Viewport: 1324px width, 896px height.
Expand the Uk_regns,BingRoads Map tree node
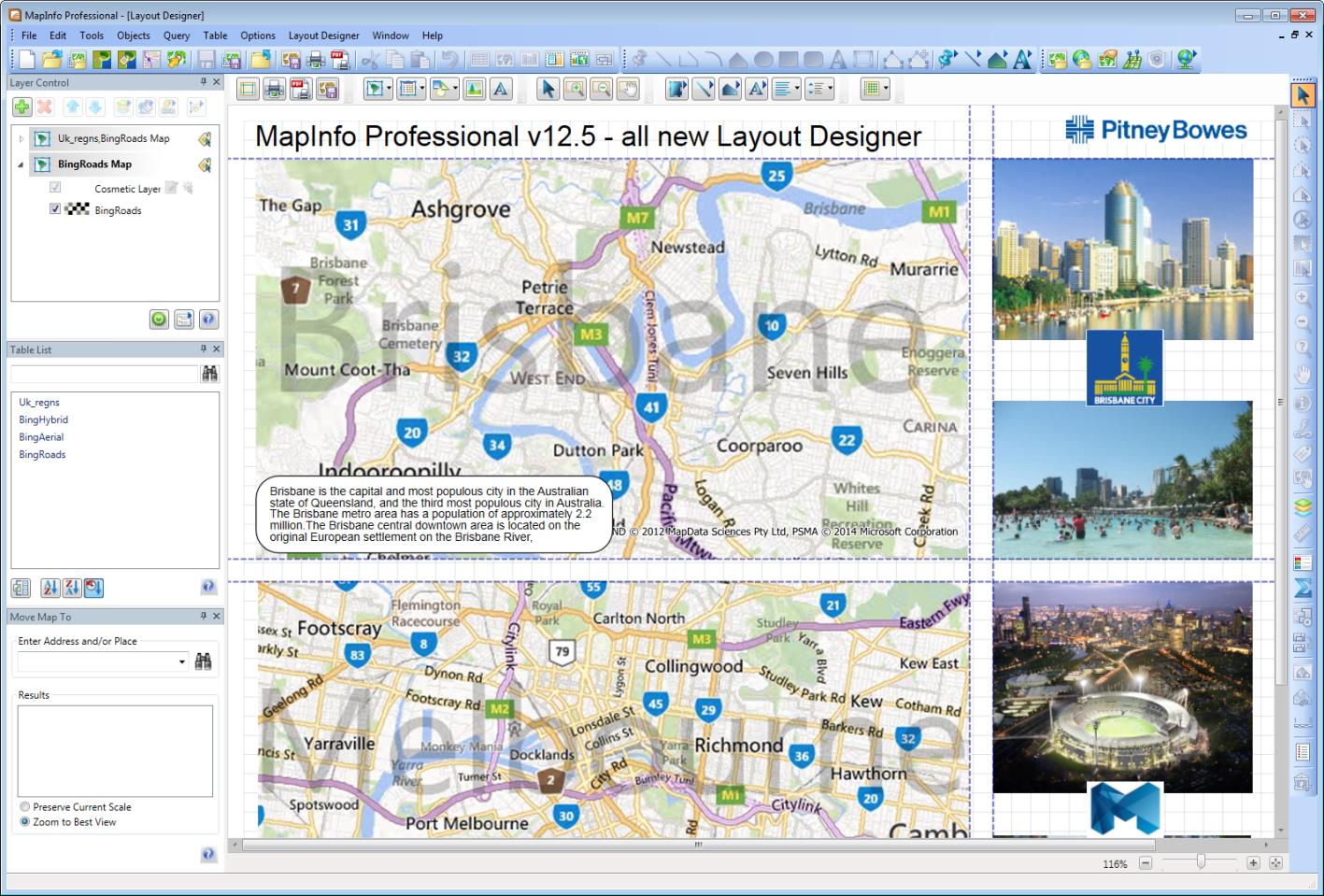pyautogui.click(x=21, y=138)
